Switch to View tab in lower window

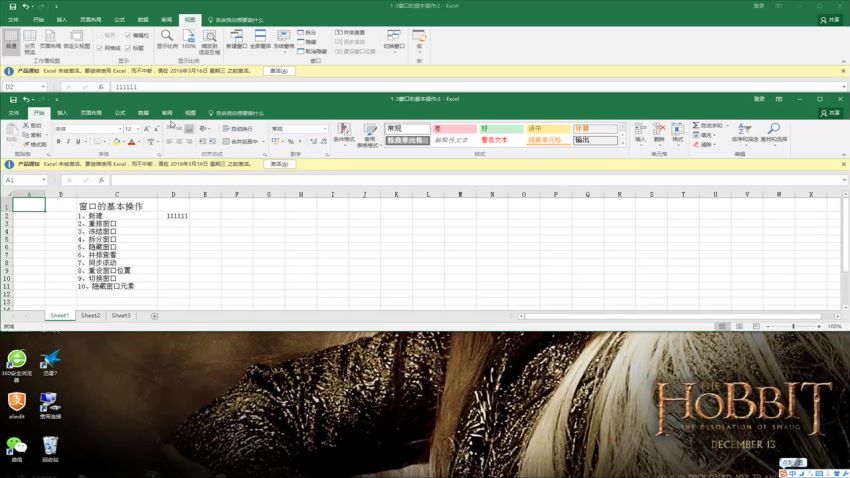(x=190, y=113)
